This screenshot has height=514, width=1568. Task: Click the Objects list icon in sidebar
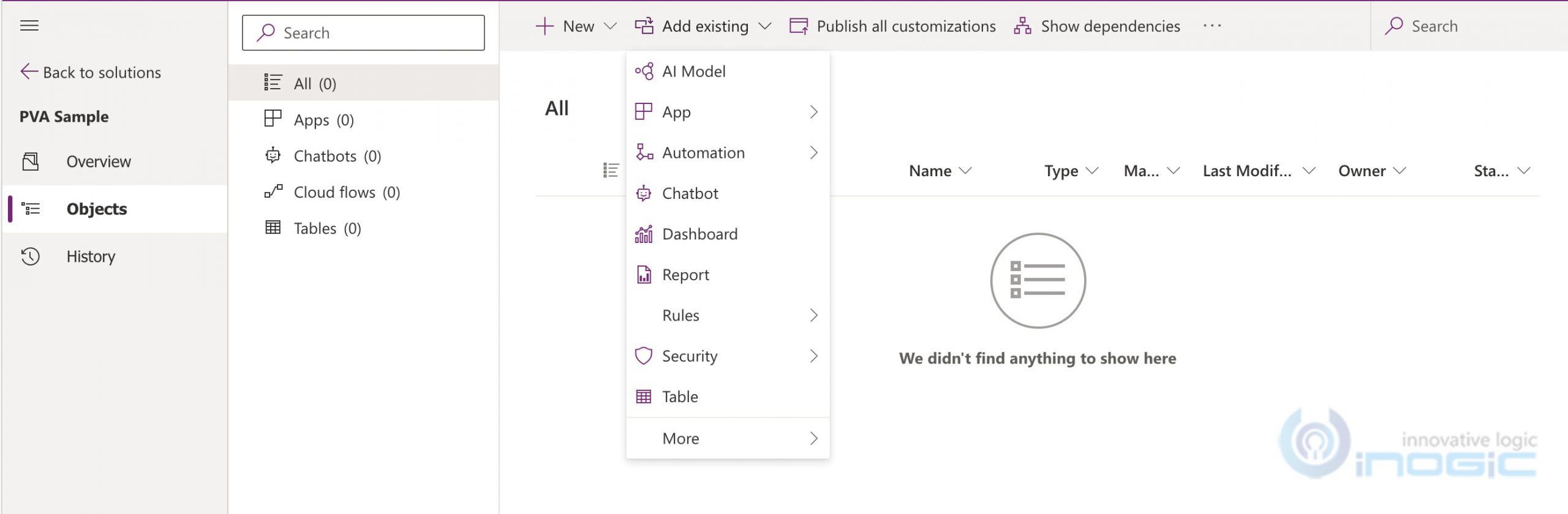[31, 209]
